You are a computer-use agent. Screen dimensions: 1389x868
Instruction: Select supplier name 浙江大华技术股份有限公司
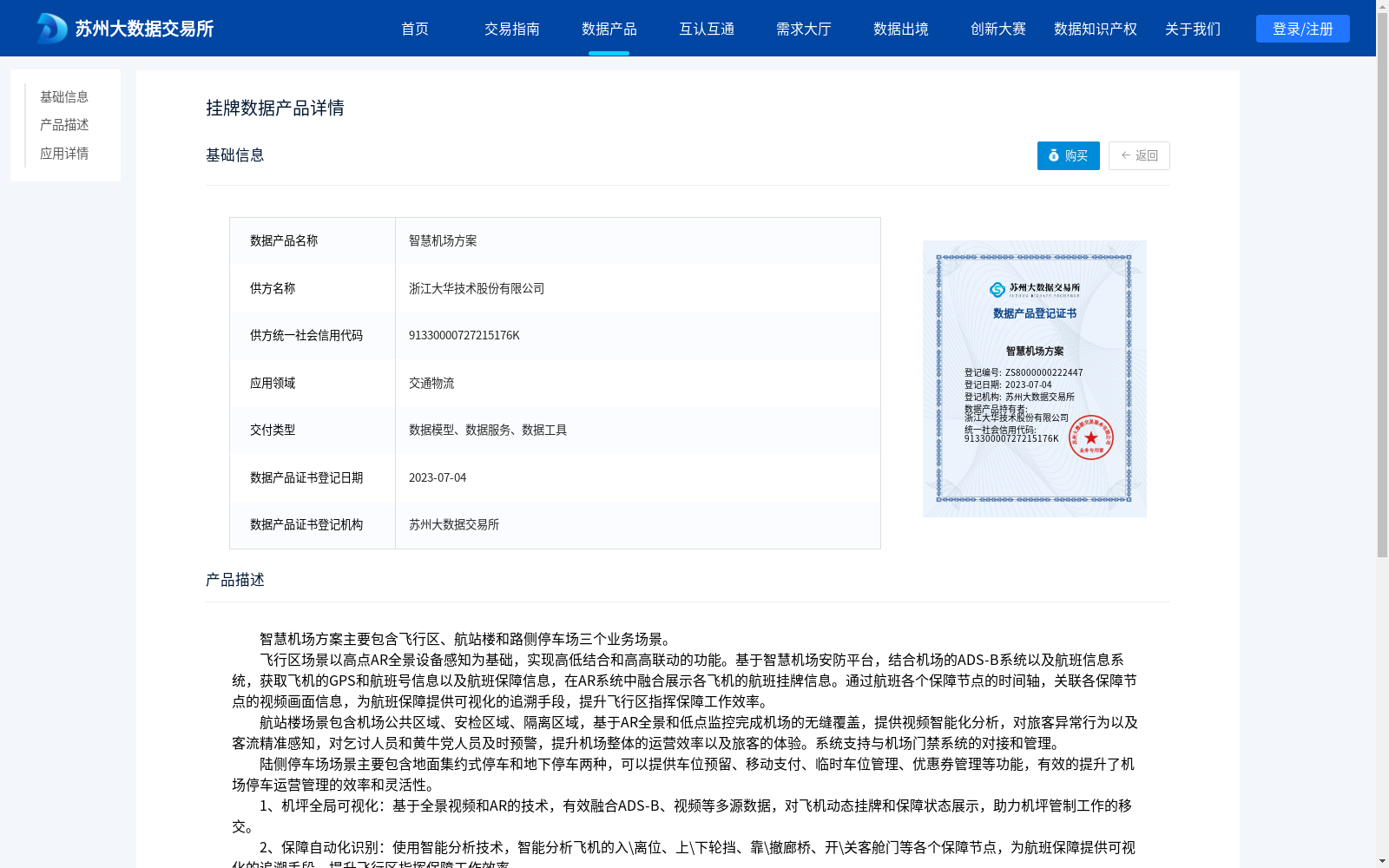pos(477,288)
